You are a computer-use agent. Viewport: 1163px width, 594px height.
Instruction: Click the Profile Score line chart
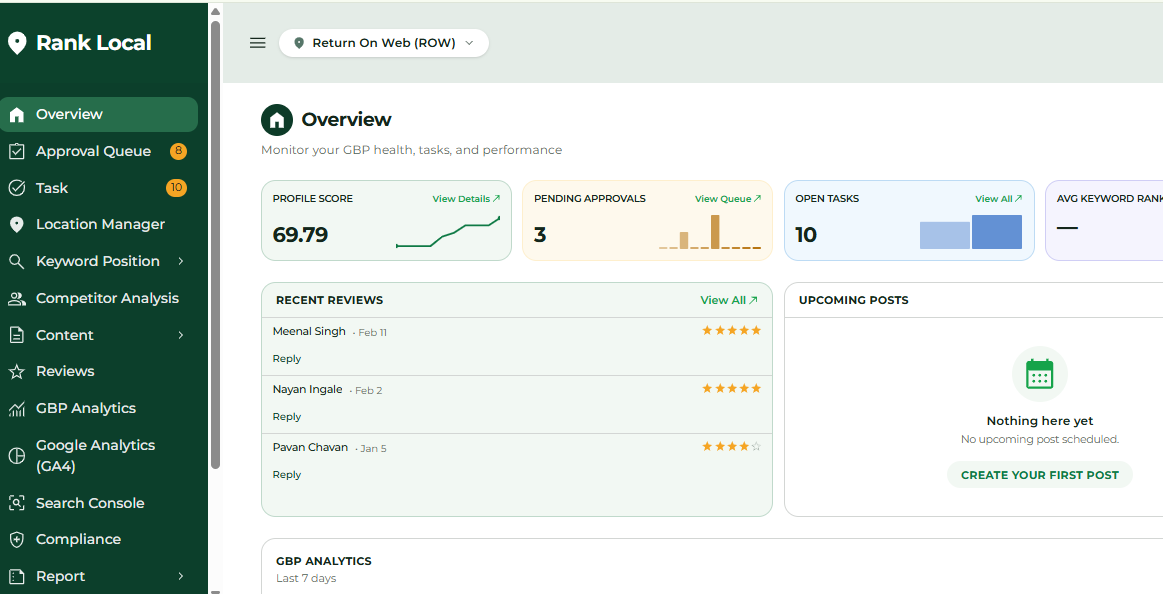click(448, 231)
